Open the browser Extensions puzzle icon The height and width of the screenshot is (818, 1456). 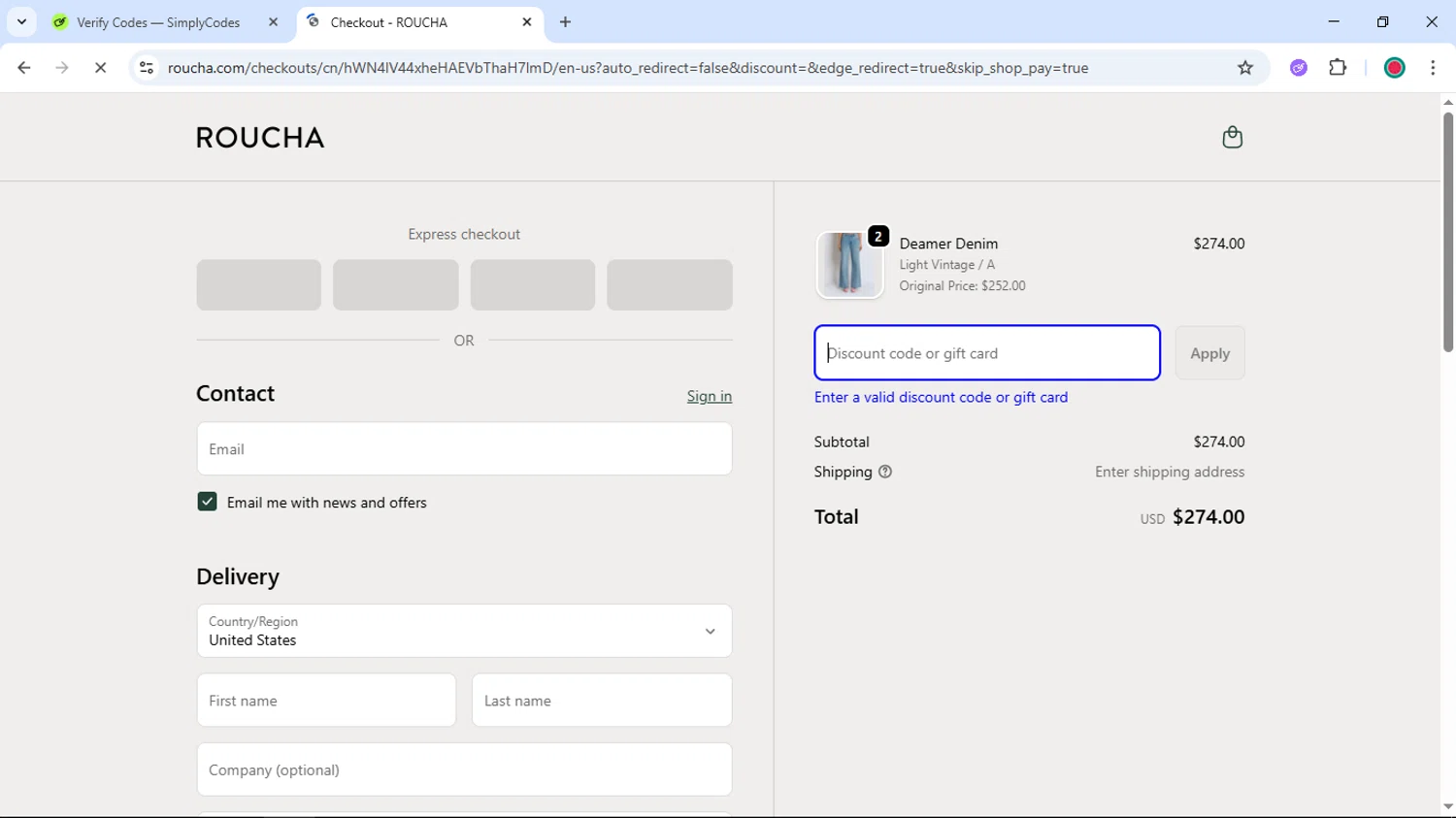[x=1338, y=68]
